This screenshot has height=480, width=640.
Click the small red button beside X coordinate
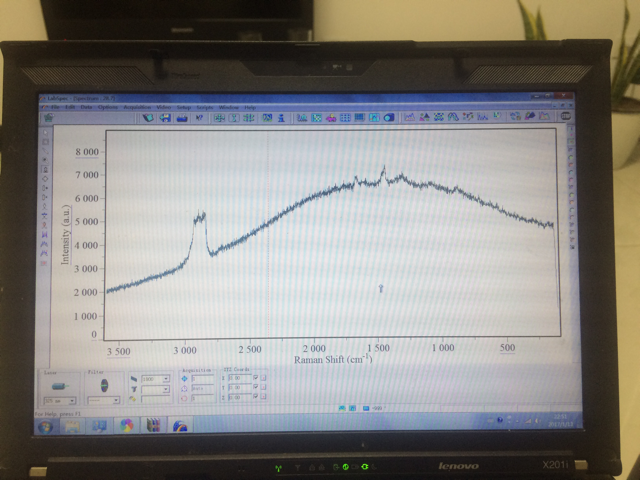263,378
